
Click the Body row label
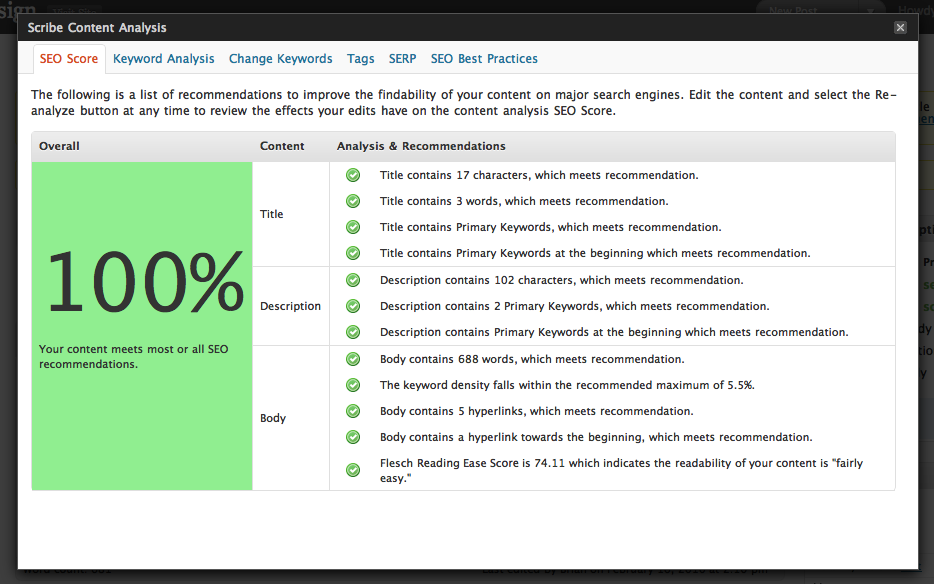273,418
